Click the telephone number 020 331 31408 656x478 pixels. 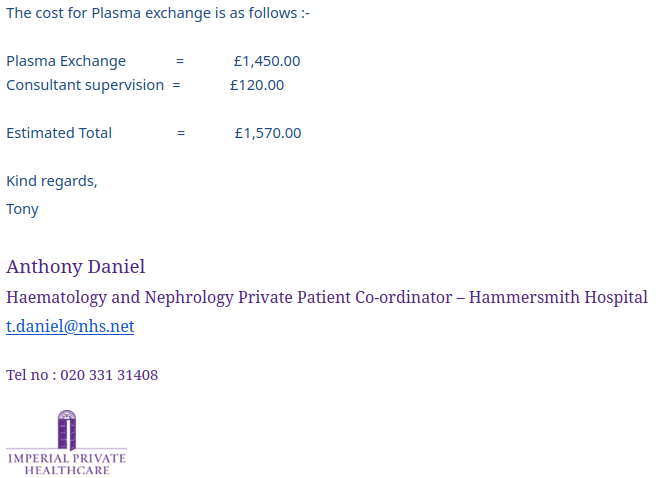(x=109, y=375)
